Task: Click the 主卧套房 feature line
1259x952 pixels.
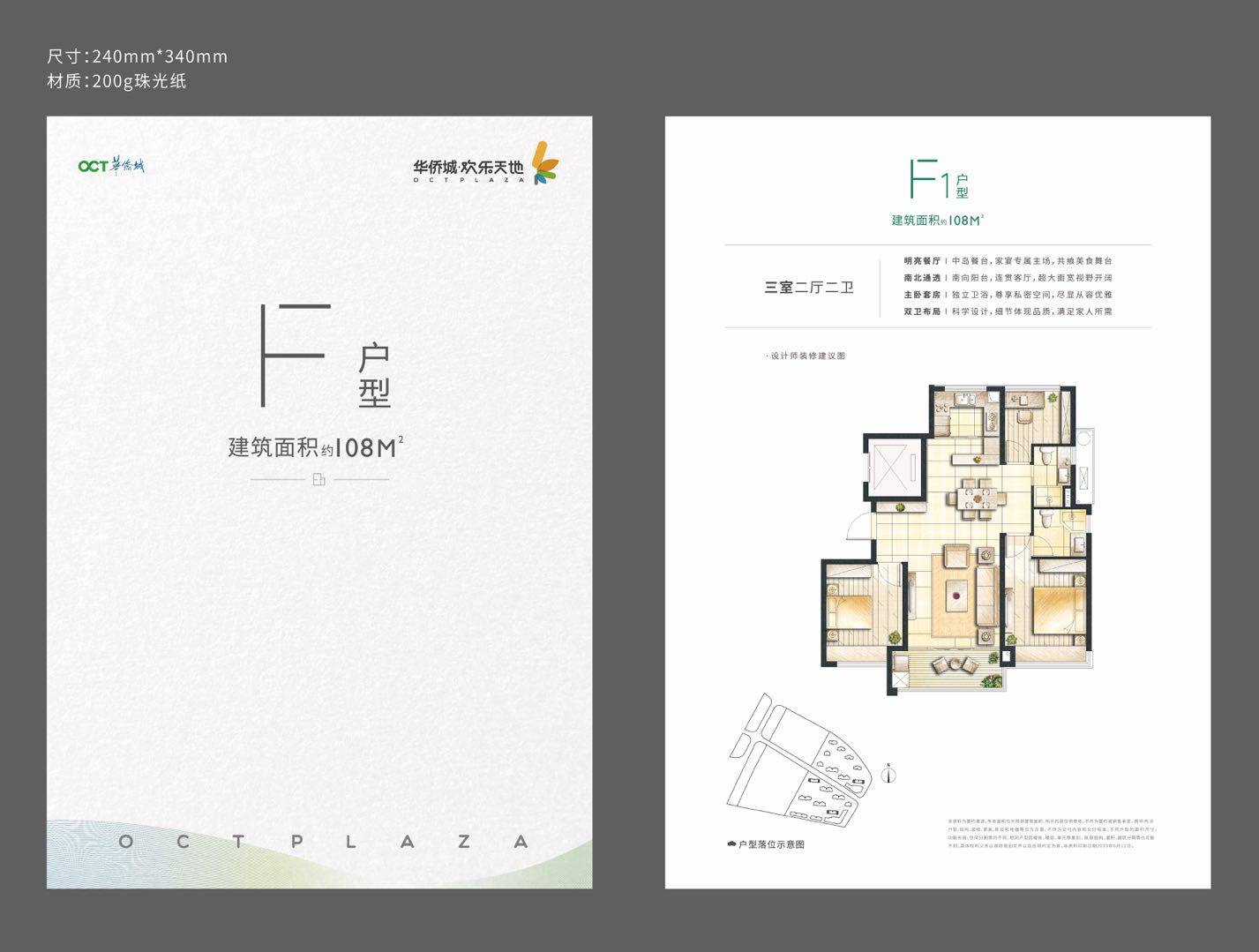Action: pyautogui.click(x=1008, y=295)
